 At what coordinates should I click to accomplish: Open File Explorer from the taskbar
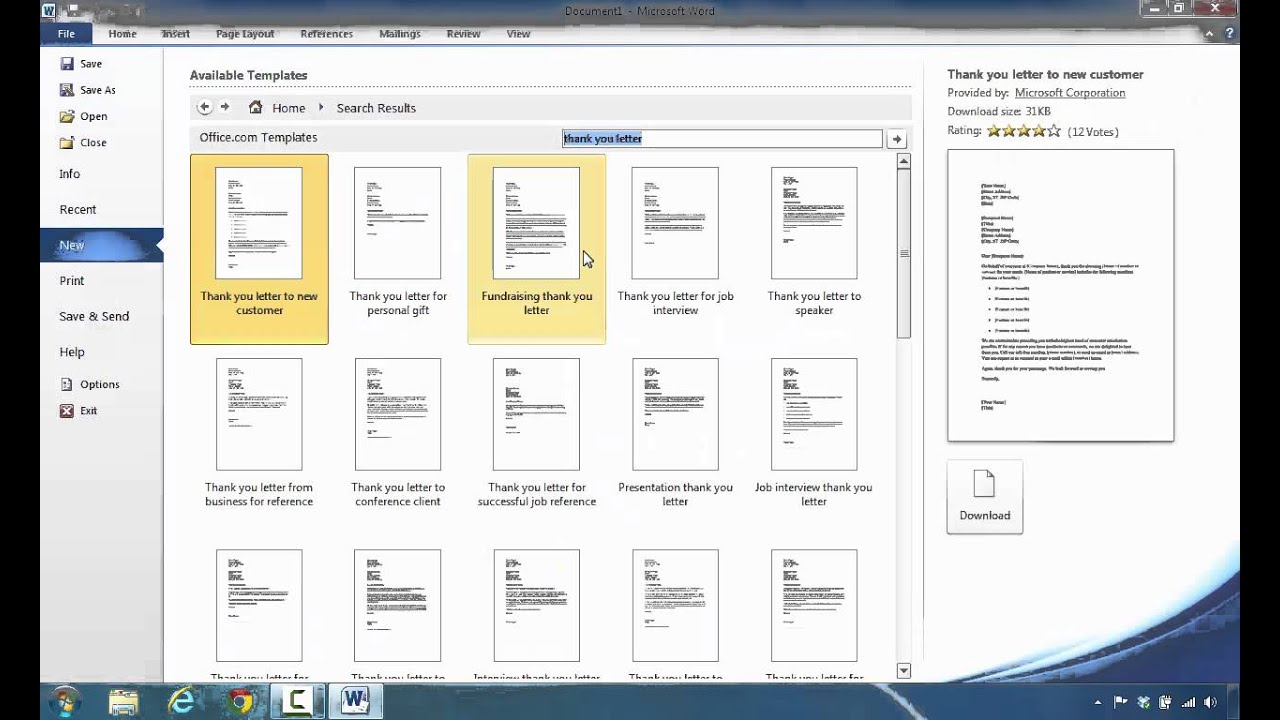click(x=123, y=702)
